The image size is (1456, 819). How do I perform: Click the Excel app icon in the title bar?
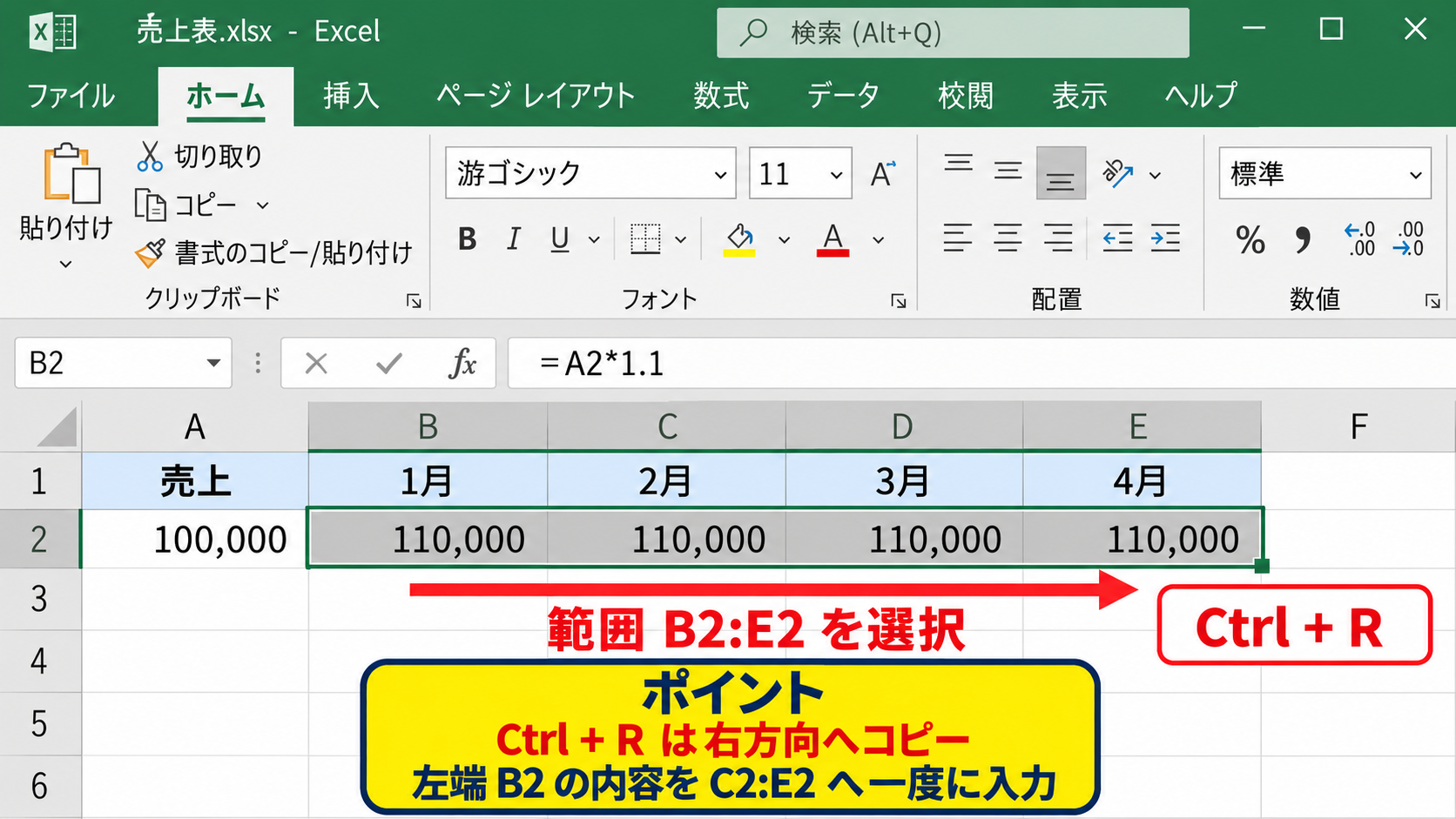[53, 32]
